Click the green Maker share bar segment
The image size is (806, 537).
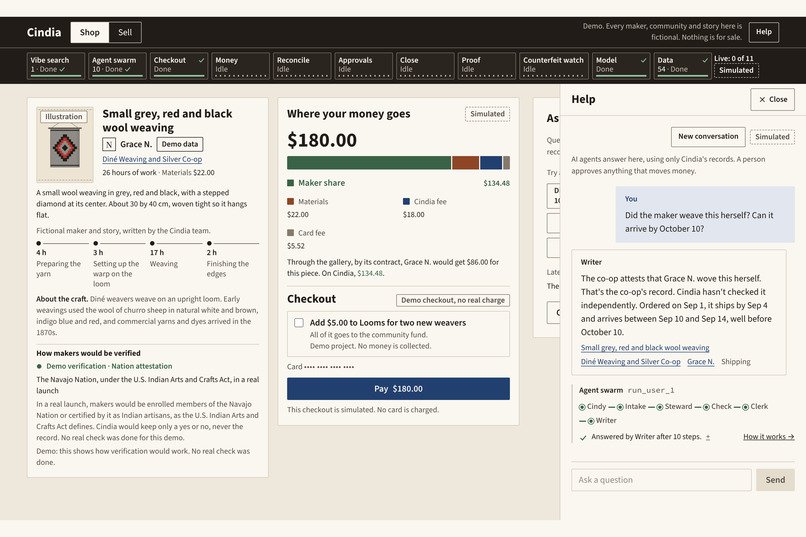coord(369,163)
